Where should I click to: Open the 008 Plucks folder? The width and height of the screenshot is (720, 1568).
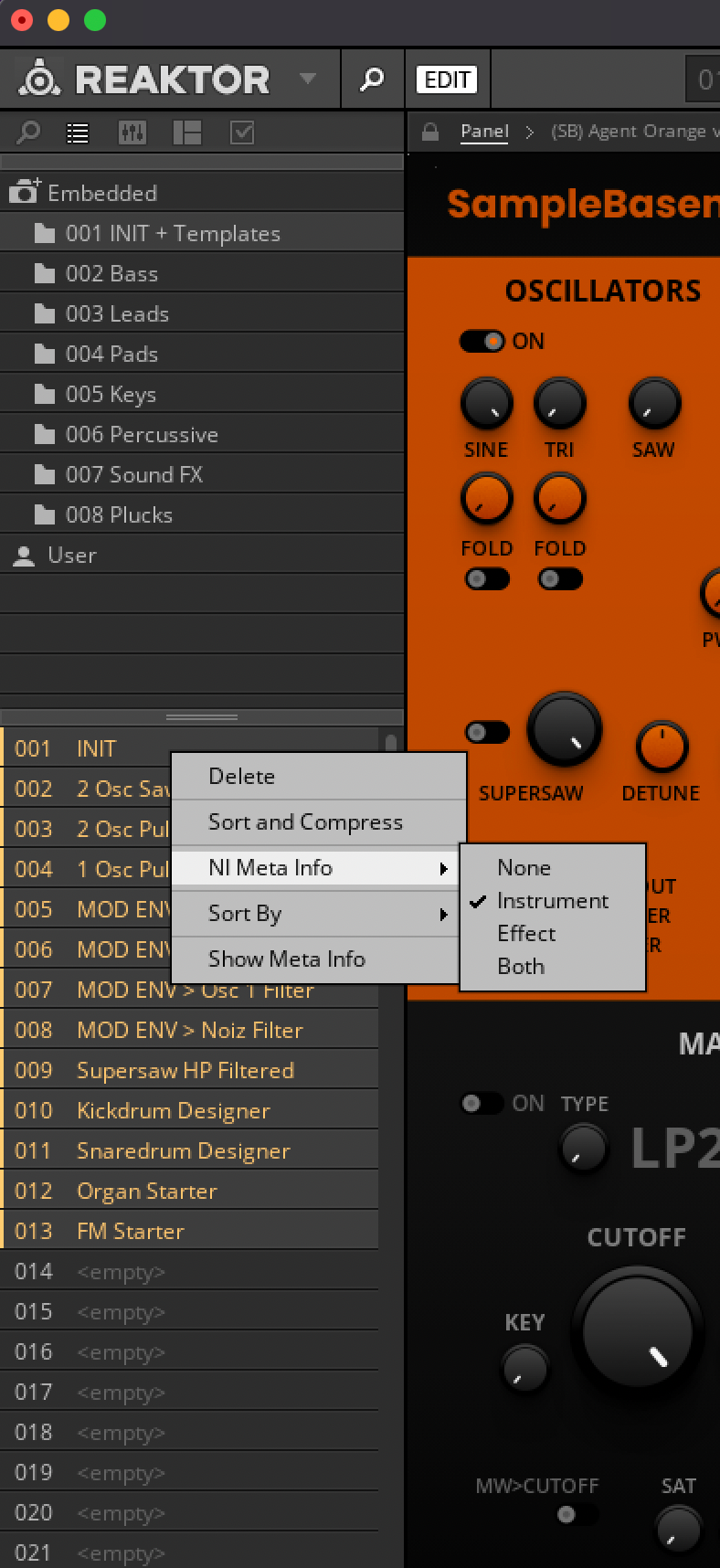click(201, 515)
